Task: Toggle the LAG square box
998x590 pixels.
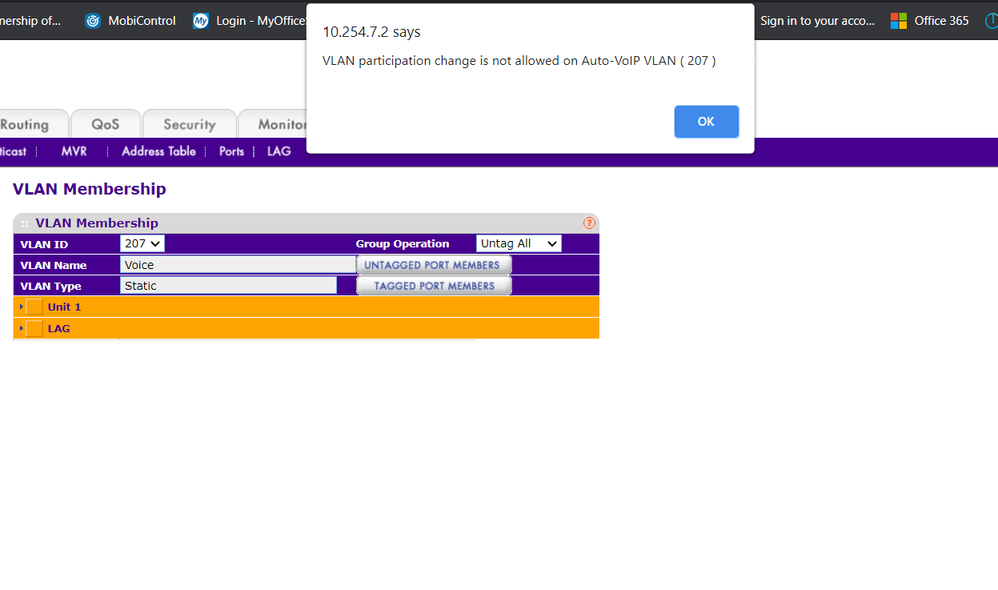Action: 35,328
